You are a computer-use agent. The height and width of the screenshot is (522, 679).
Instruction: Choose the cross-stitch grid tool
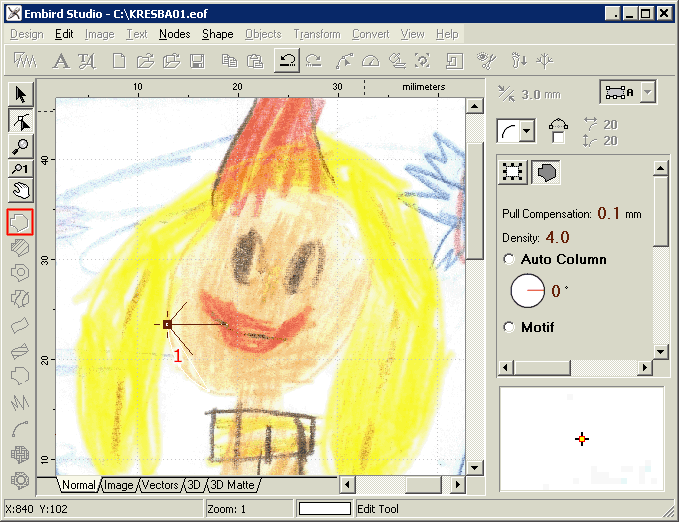[20, 454]
